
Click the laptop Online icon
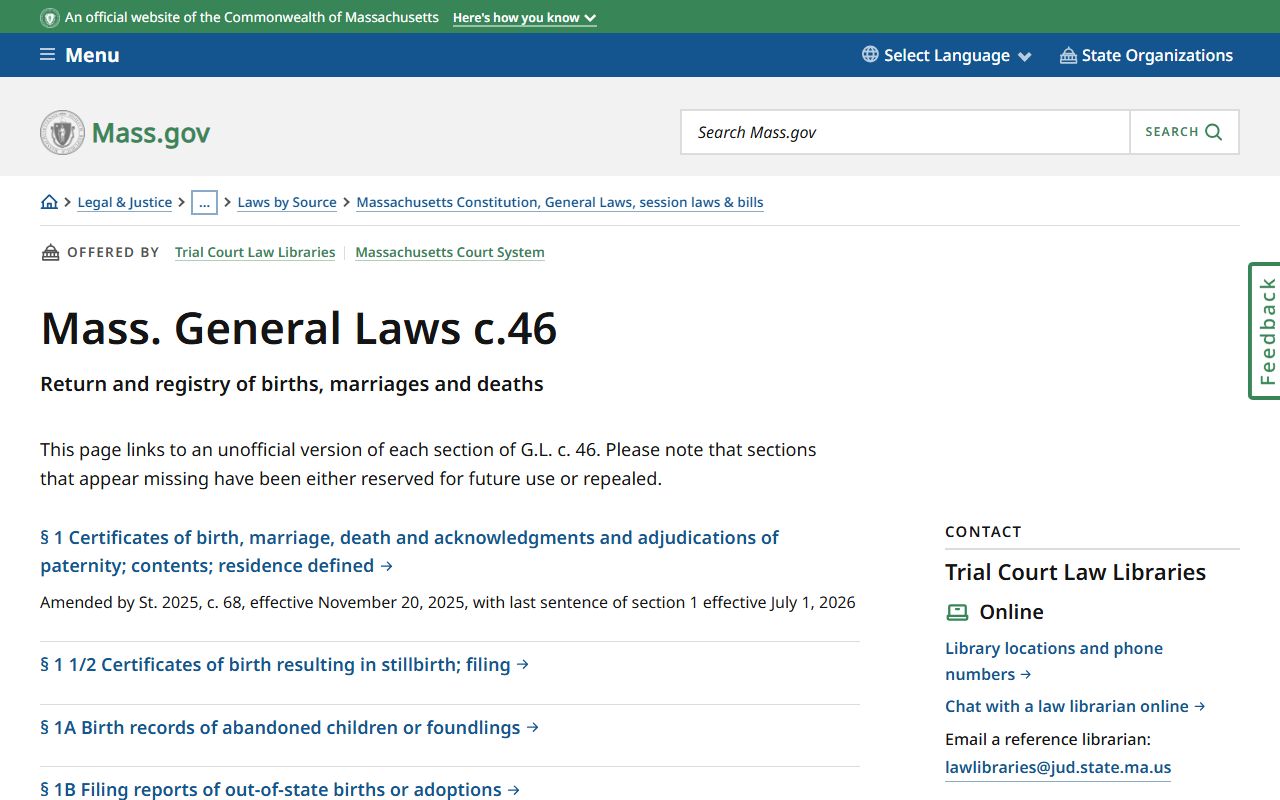(x=958, y=612)
